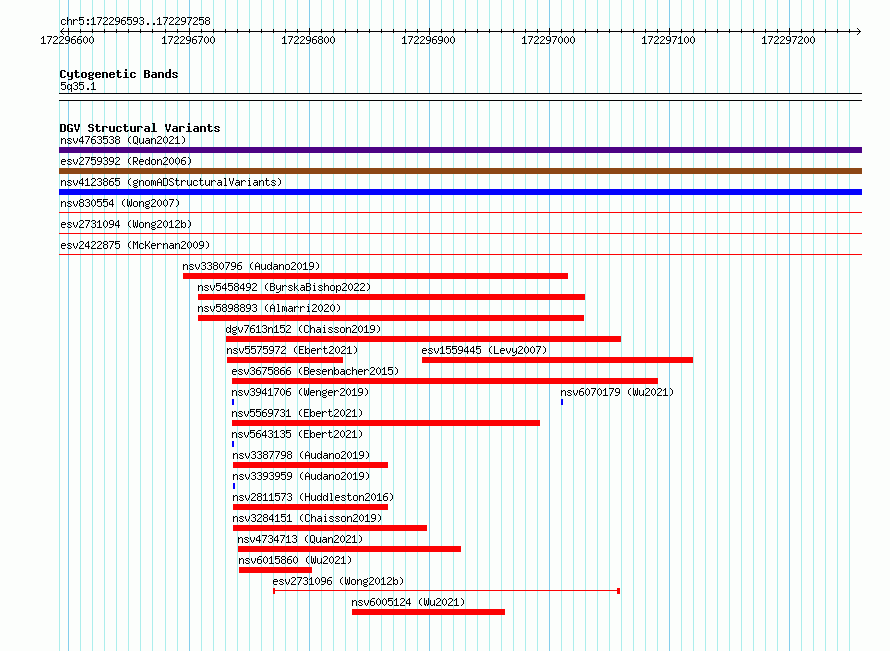This screenshot has height=651, width=890.
Task: Select the red bar under nsv5575972
Action: 285,360
